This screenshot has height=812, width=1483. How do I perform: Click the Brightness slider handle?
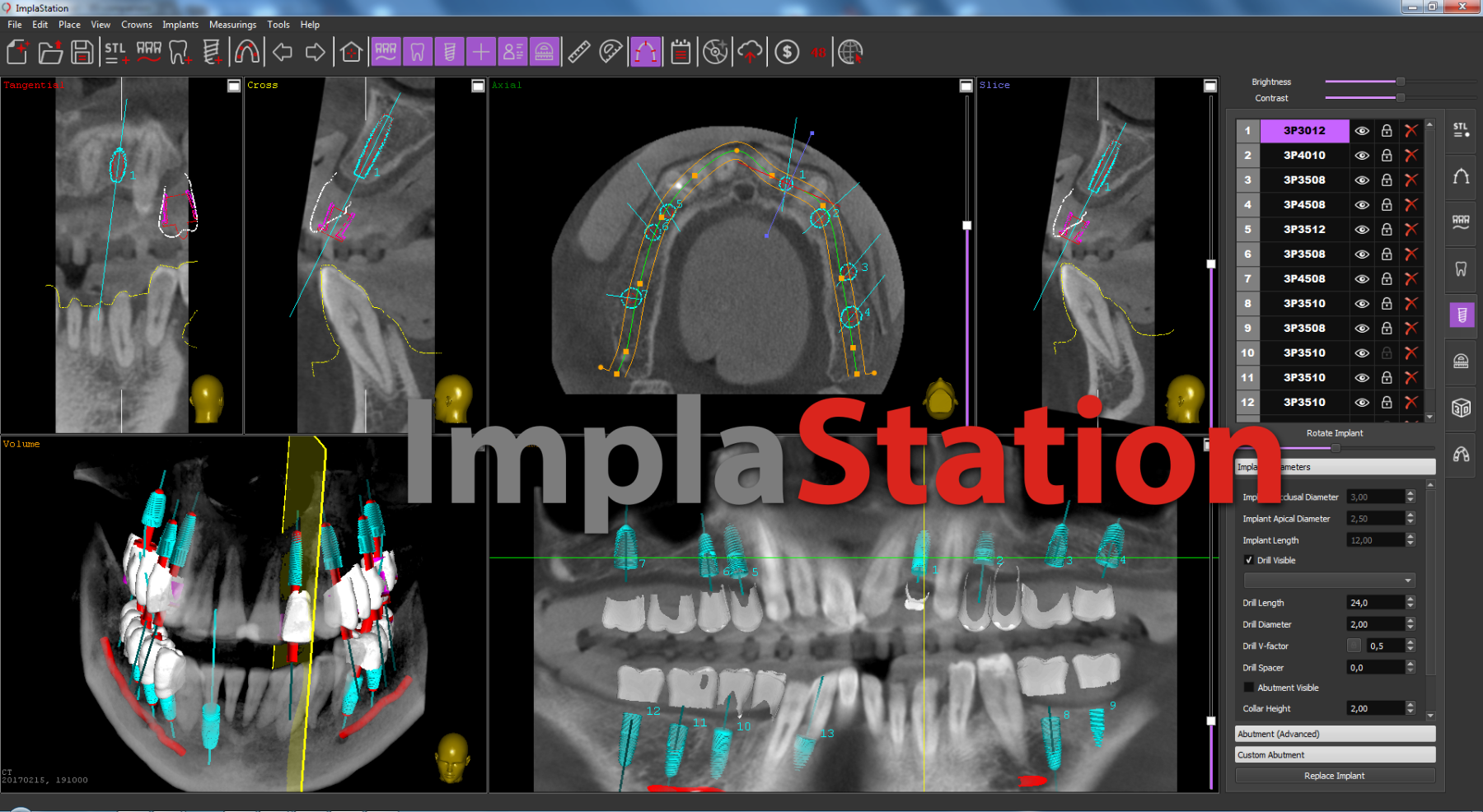[1400, 82]
